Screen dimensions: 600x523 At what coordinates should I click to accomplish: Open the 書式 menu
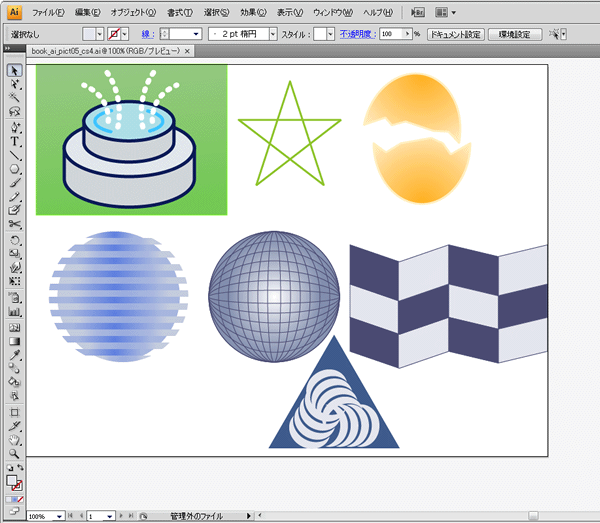179,13
